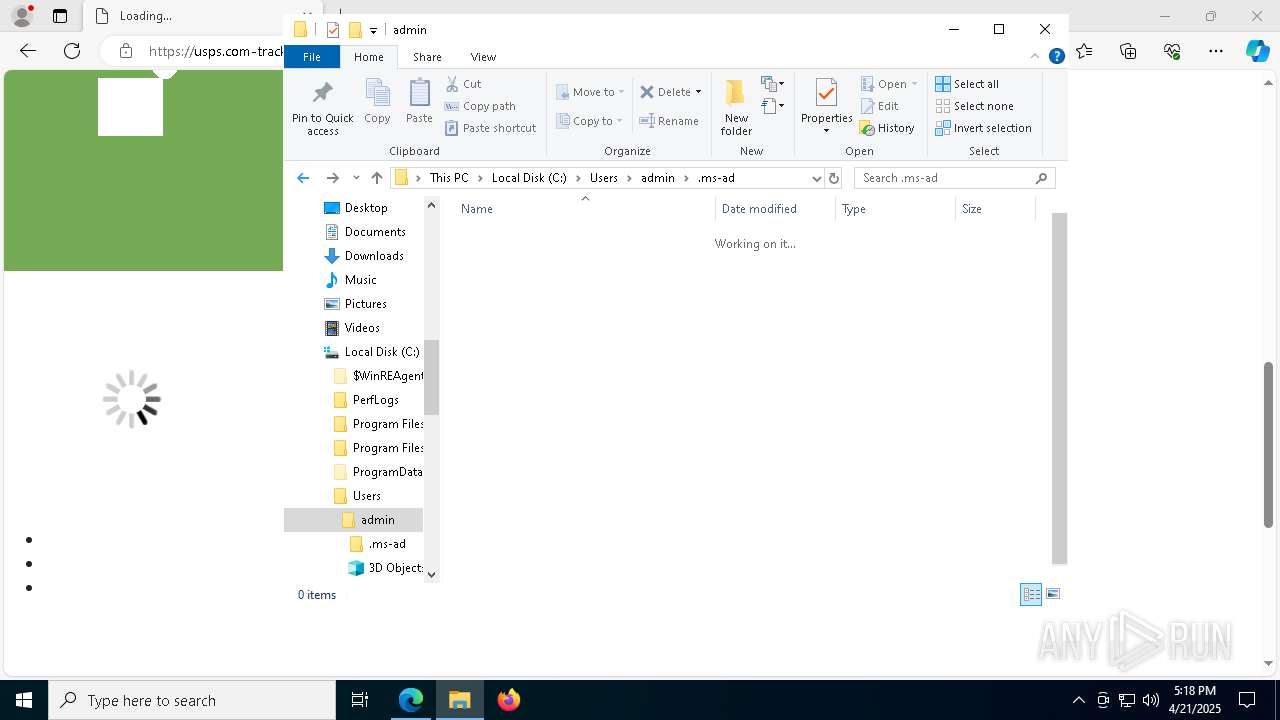Switch to large icons view layout
The width and height of the screenshot is (1280, 720).
click(1053, 594)
